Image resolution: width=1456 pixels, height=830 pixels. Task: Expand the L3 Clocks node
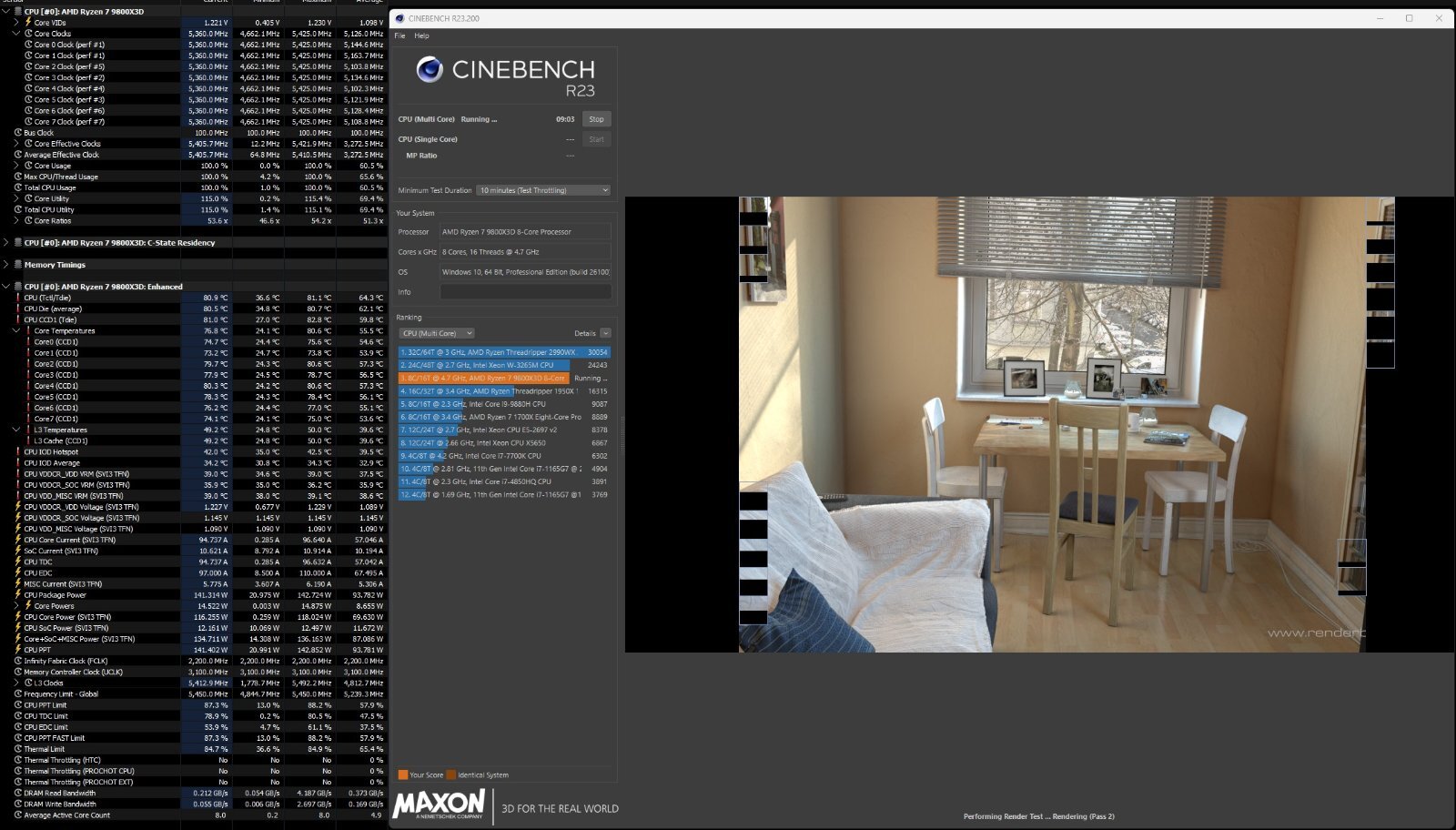16,683
